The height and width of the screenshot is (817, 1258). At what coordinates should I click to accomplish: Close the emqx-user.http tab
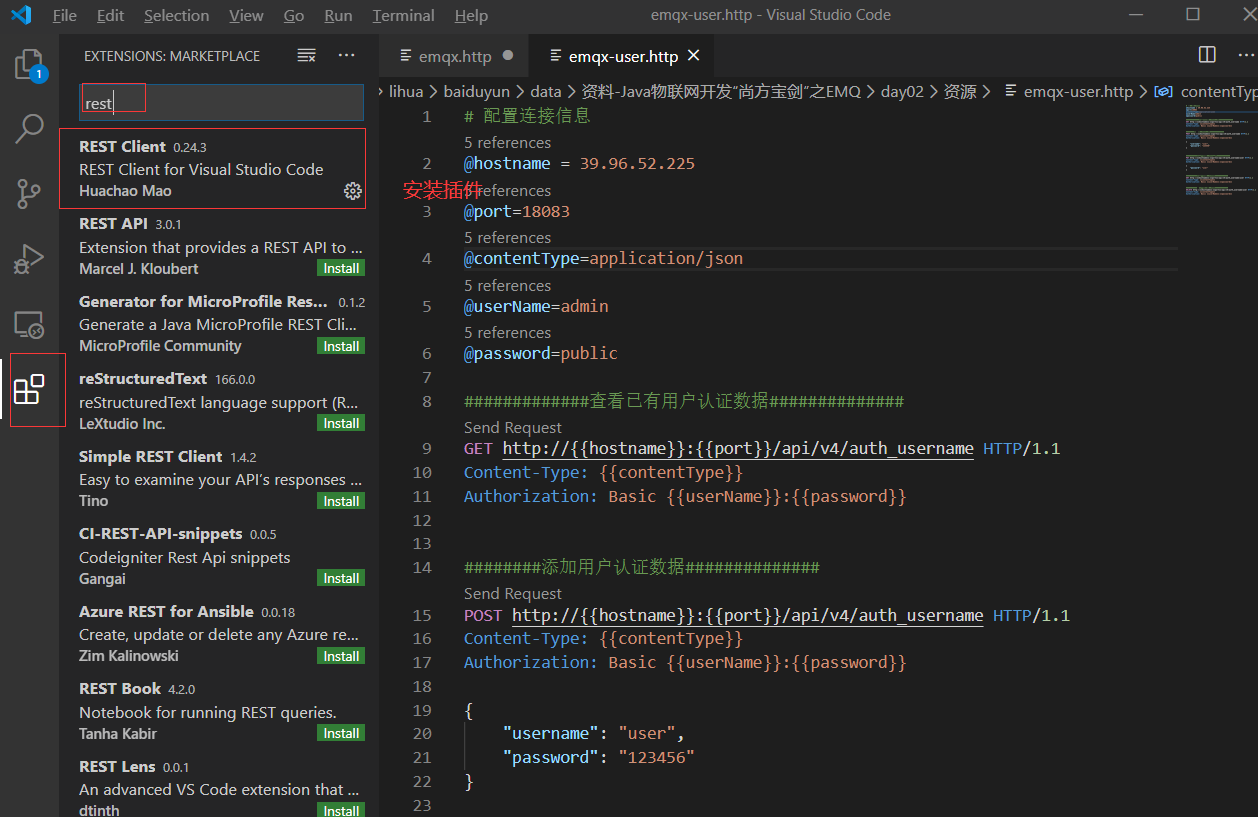pos(694,56)
